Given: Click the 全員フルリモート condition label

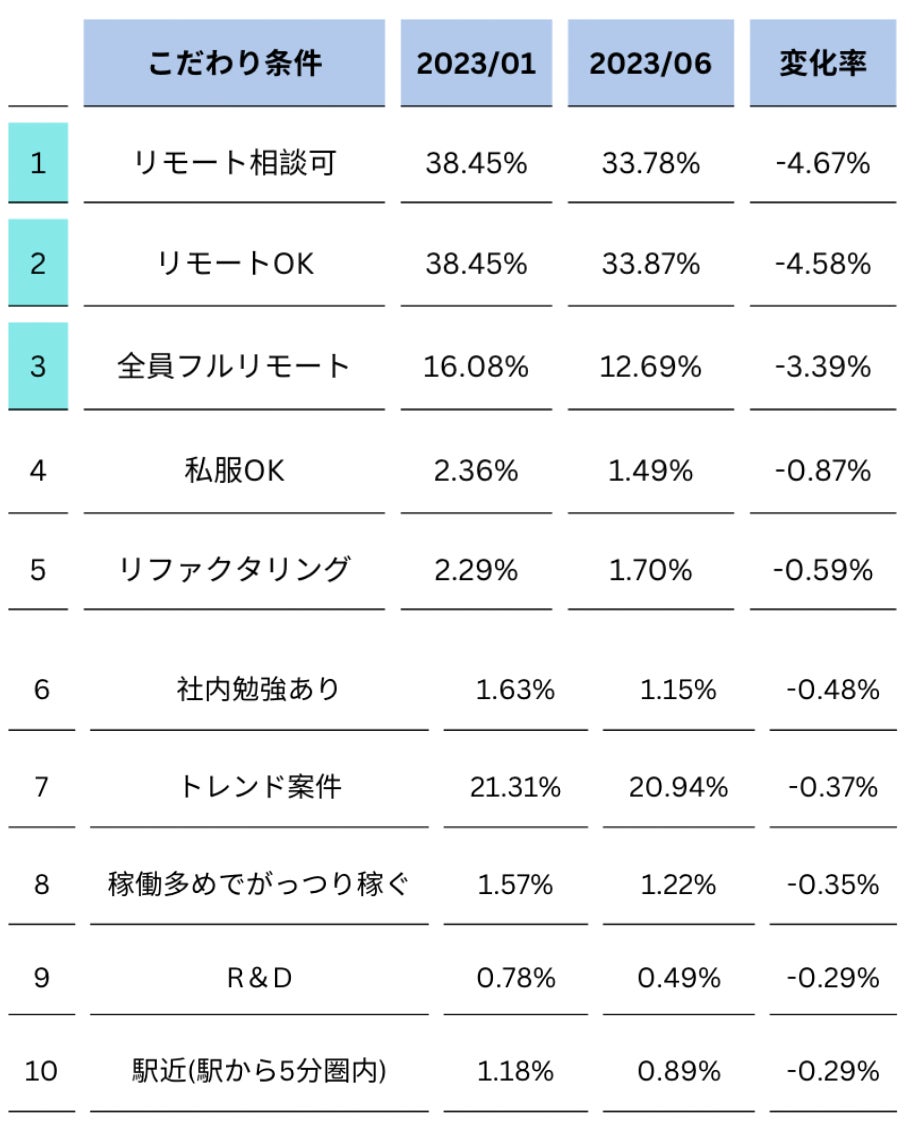Looking at the screenshot, I should (x=234, y=366).
